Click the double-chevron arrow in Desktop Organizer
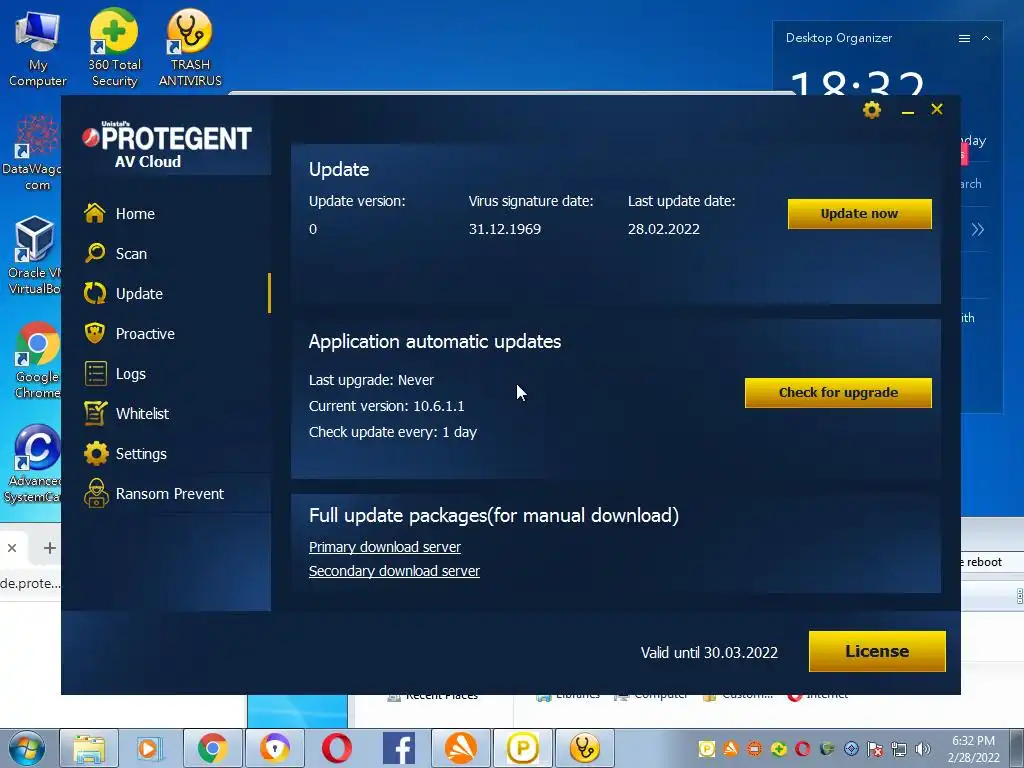 pos(978,229)
